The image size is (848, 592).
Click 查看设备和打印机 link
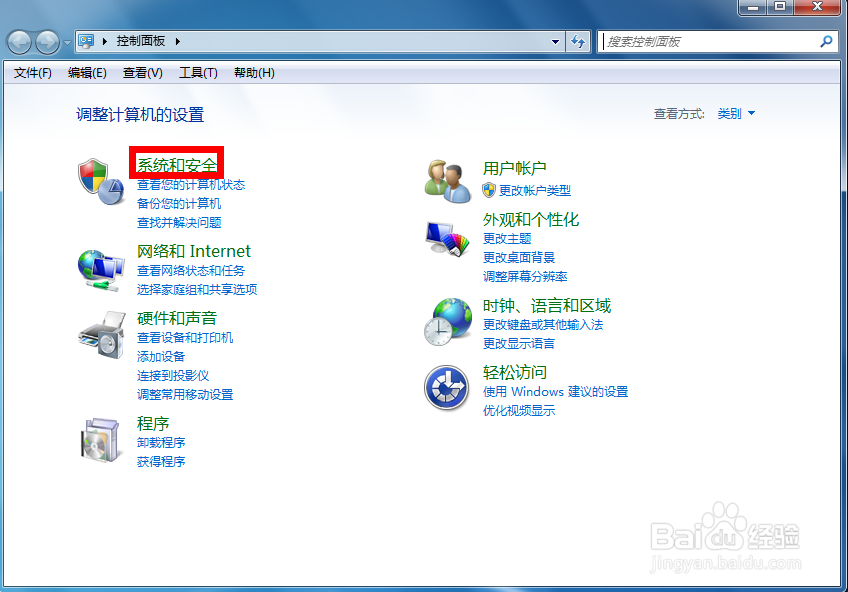tap(185, 338)
